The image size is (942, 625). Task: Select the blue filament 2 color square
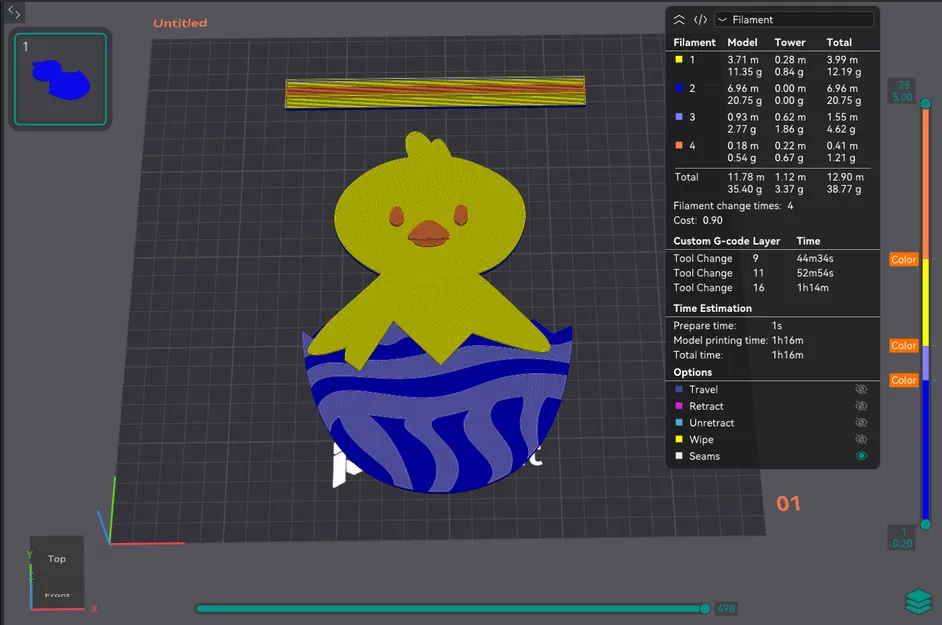point(679,88)
